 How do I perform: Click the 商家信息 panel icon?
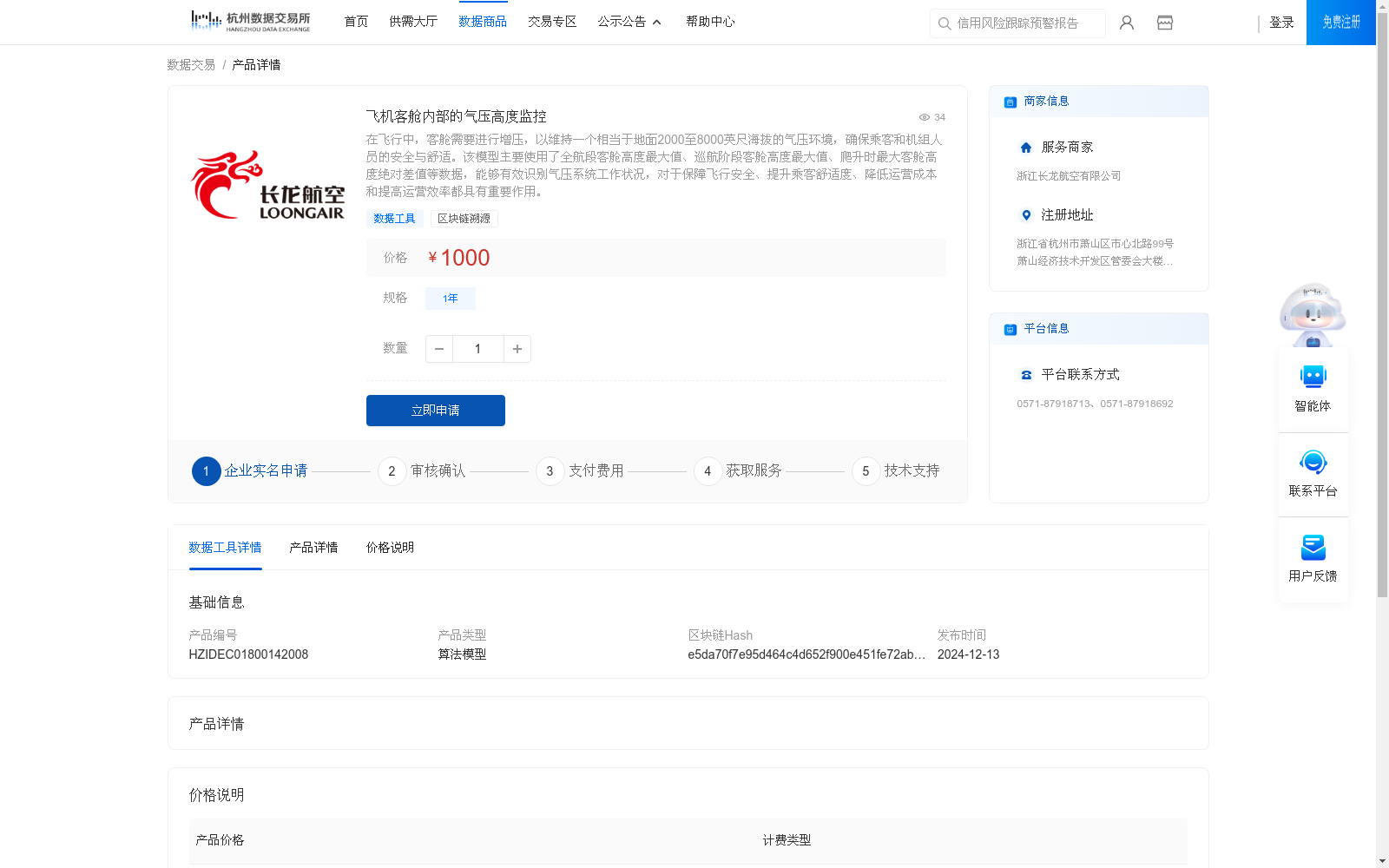point(1010,102)
